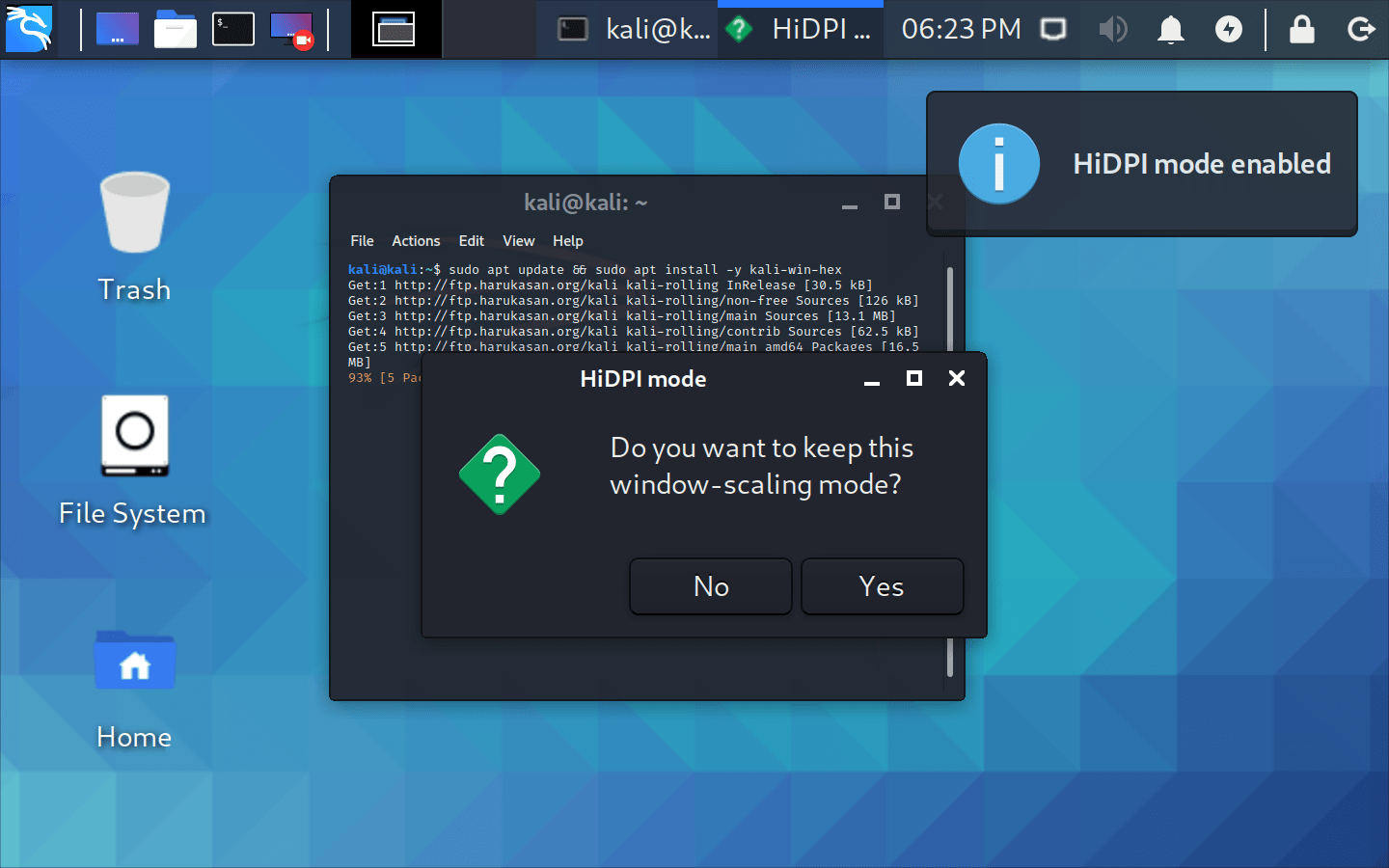Open the terminal View menu

click(x=518, y=241)
